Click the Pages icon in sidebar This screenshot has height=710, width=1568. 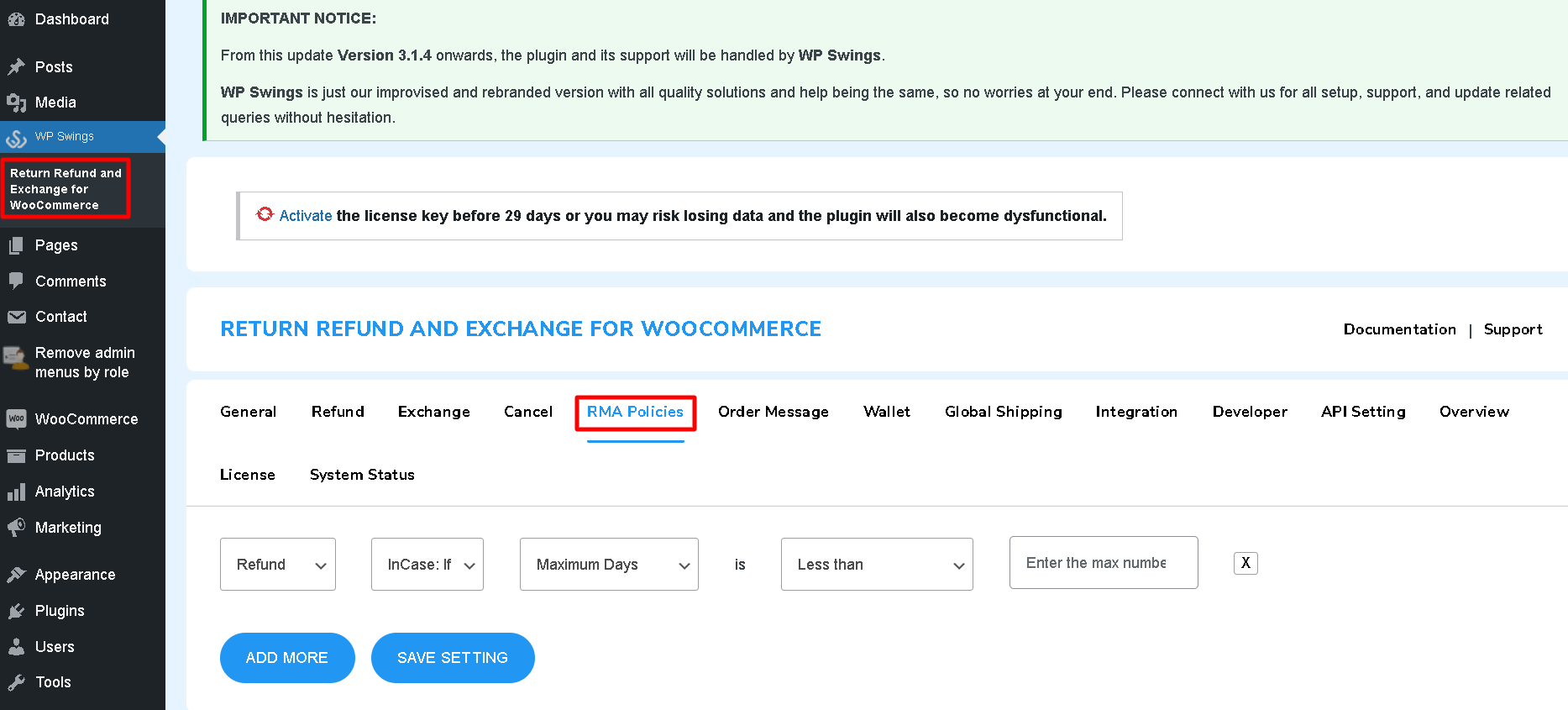click(x=16, y=245)
